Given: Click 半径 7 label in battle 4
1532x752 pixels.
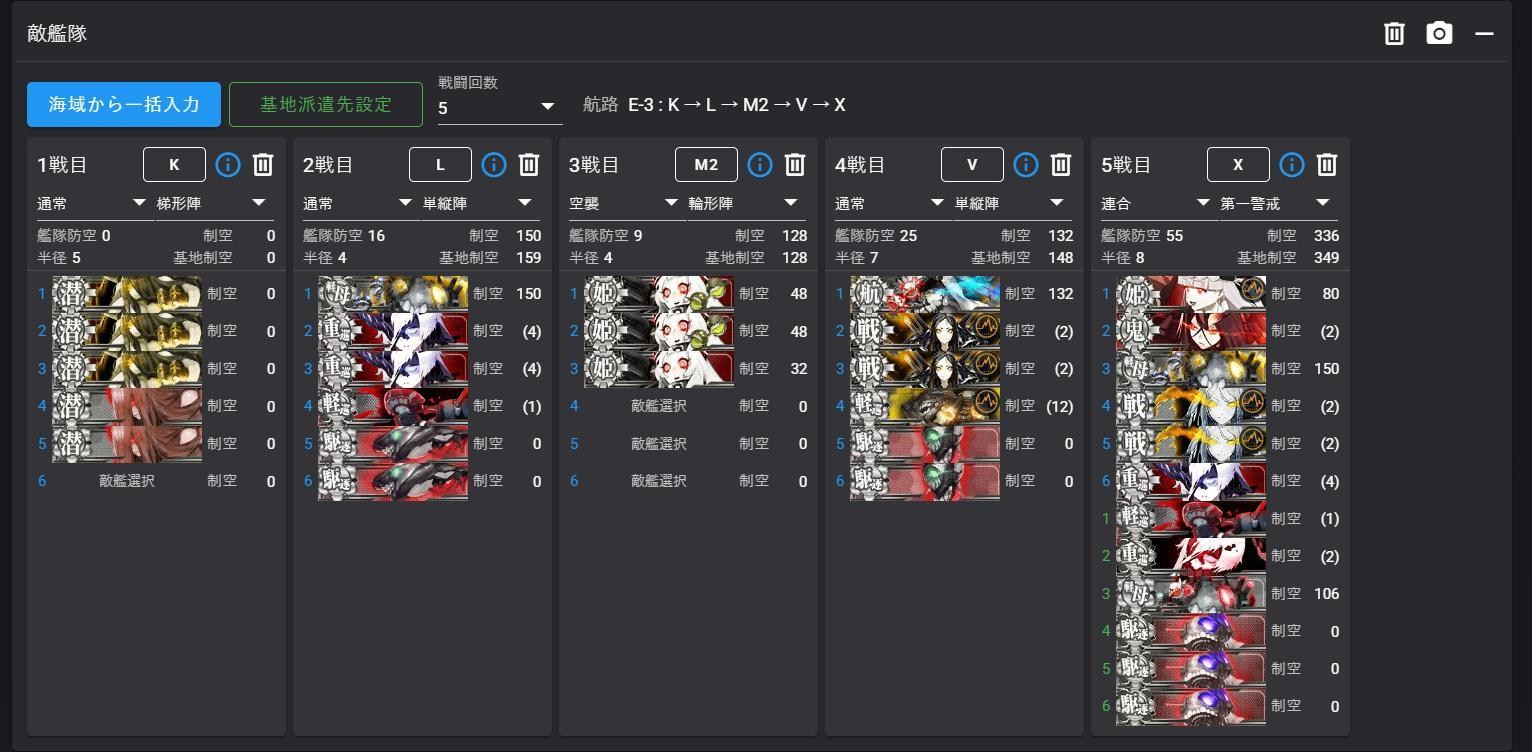Looking at the screenshot, I should point(857,258).
